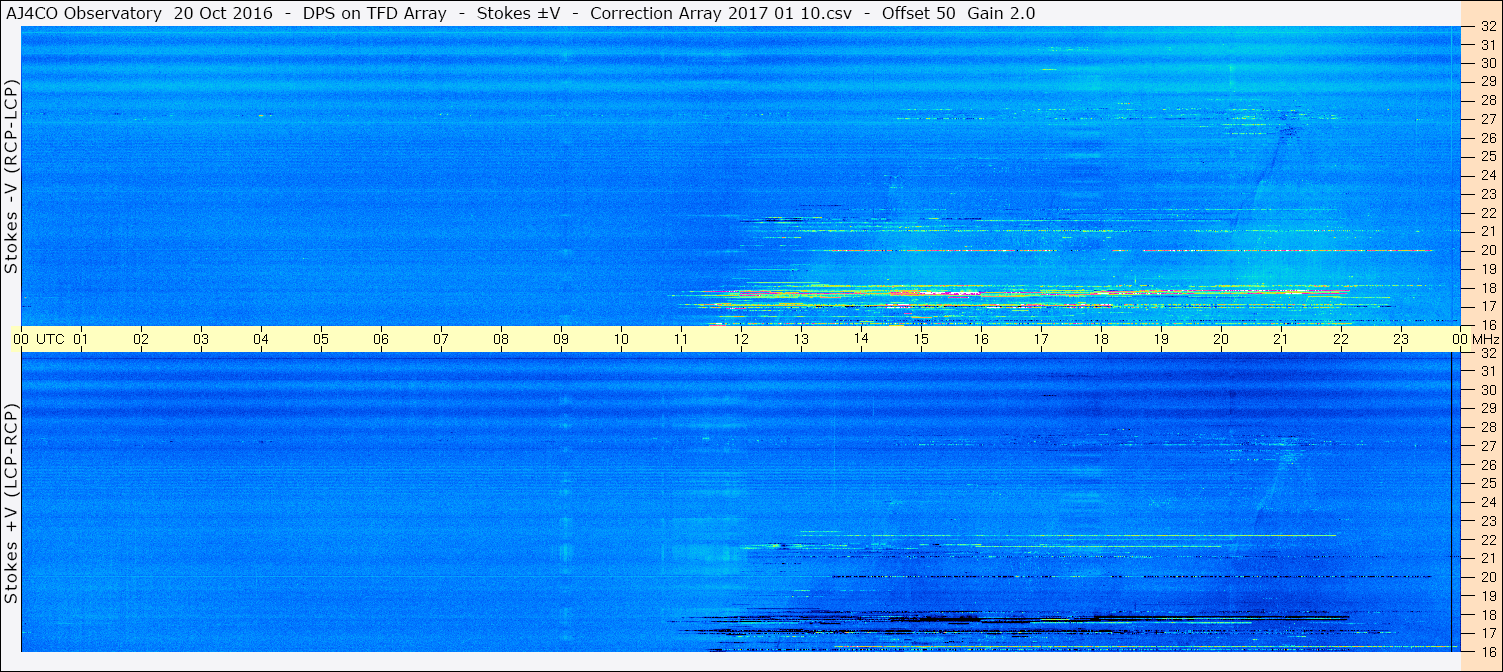Select the 01 hour tick on the time axis

point(81,339)
